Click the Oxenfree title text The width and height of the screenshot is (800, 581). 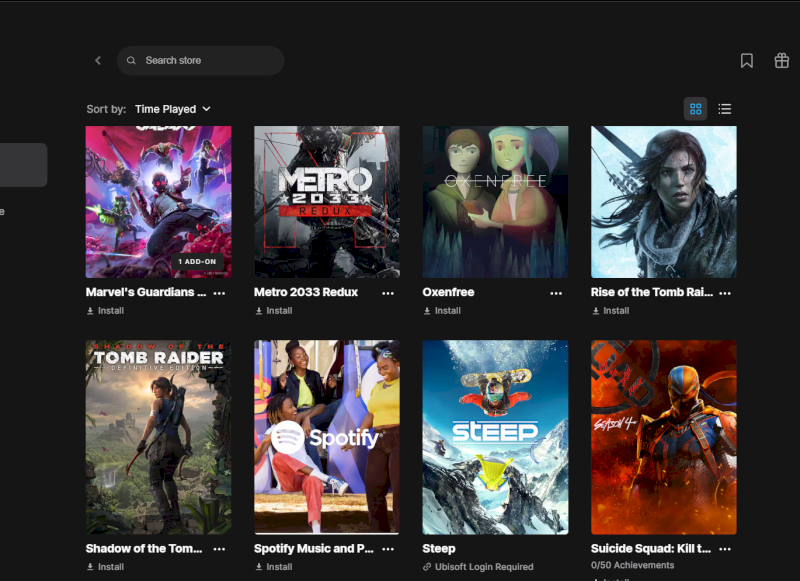click(448, 292)
